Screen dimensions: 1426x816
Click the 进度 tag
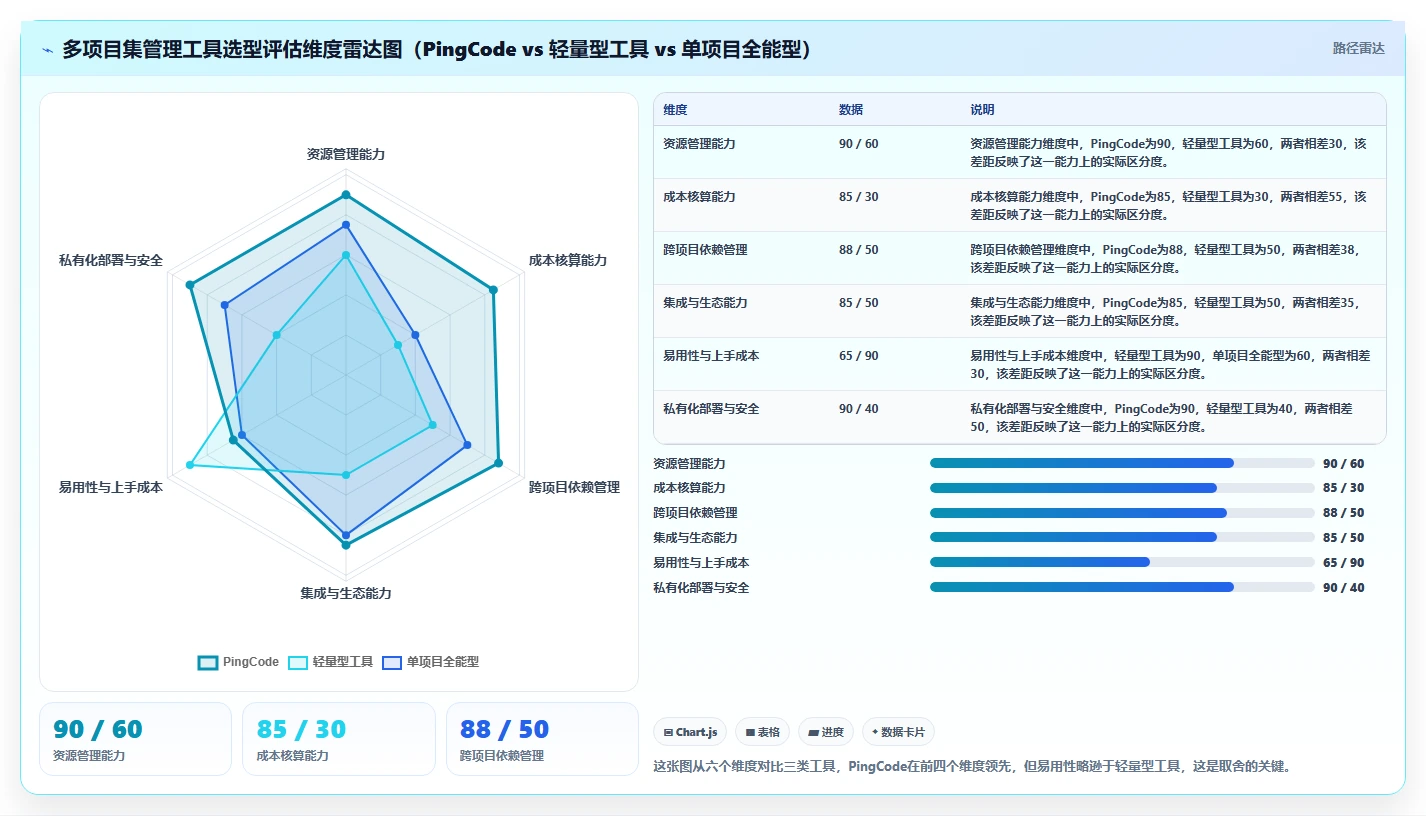tap(826, 732)
